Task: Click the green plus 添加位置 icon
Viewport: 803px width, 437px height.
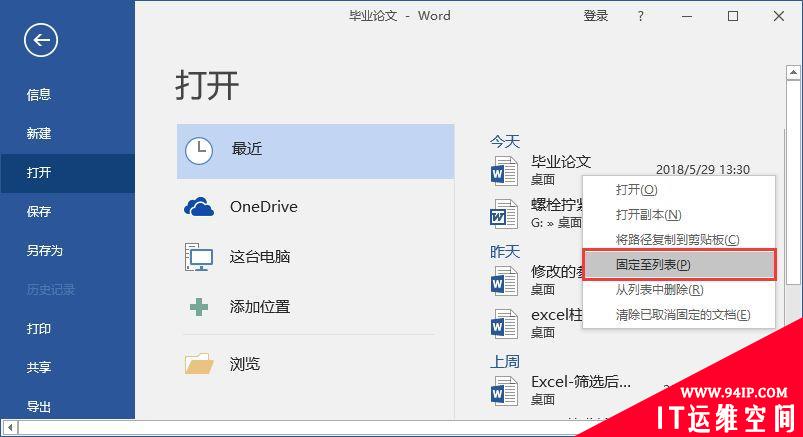Action: tap(199, 307)
